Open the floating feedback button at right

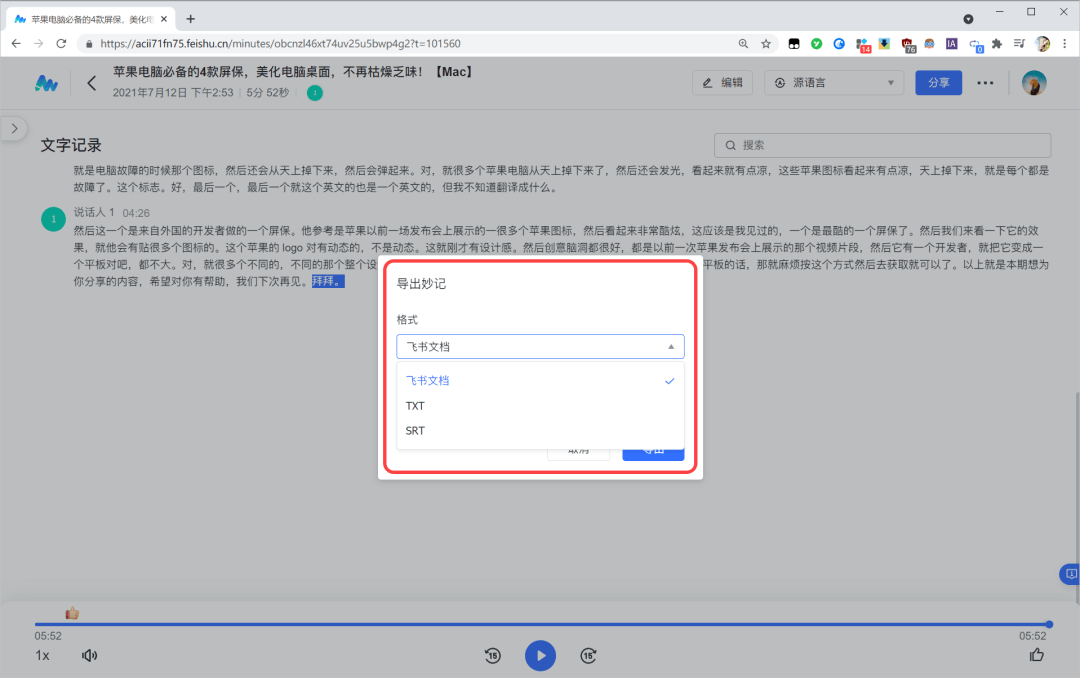coord(1070,573)
